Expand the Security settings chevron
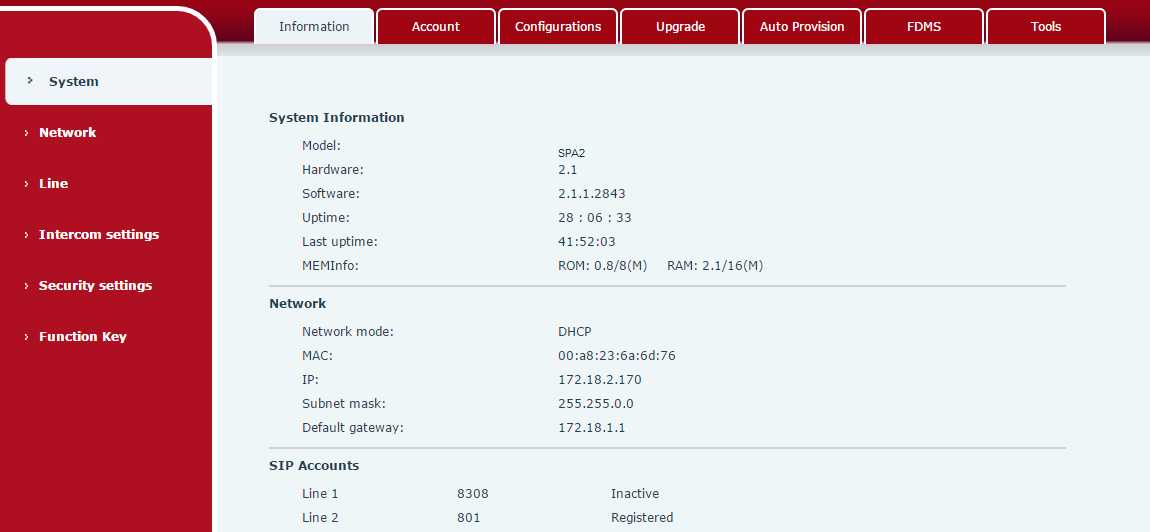Screen dimensions: 1150x532 (26, 286)
